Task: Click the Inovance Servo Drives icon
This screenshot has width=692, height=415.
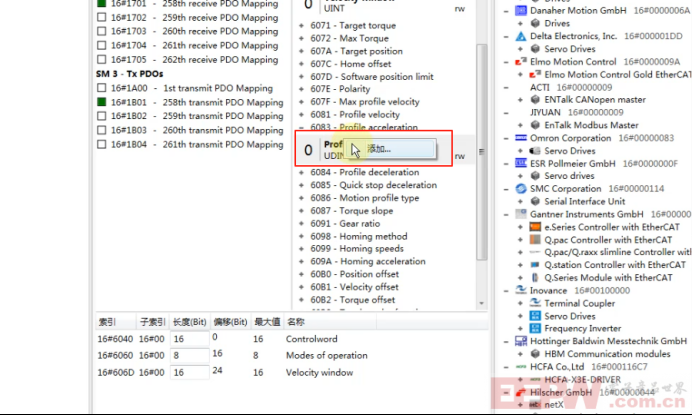Action: (535, 316)
